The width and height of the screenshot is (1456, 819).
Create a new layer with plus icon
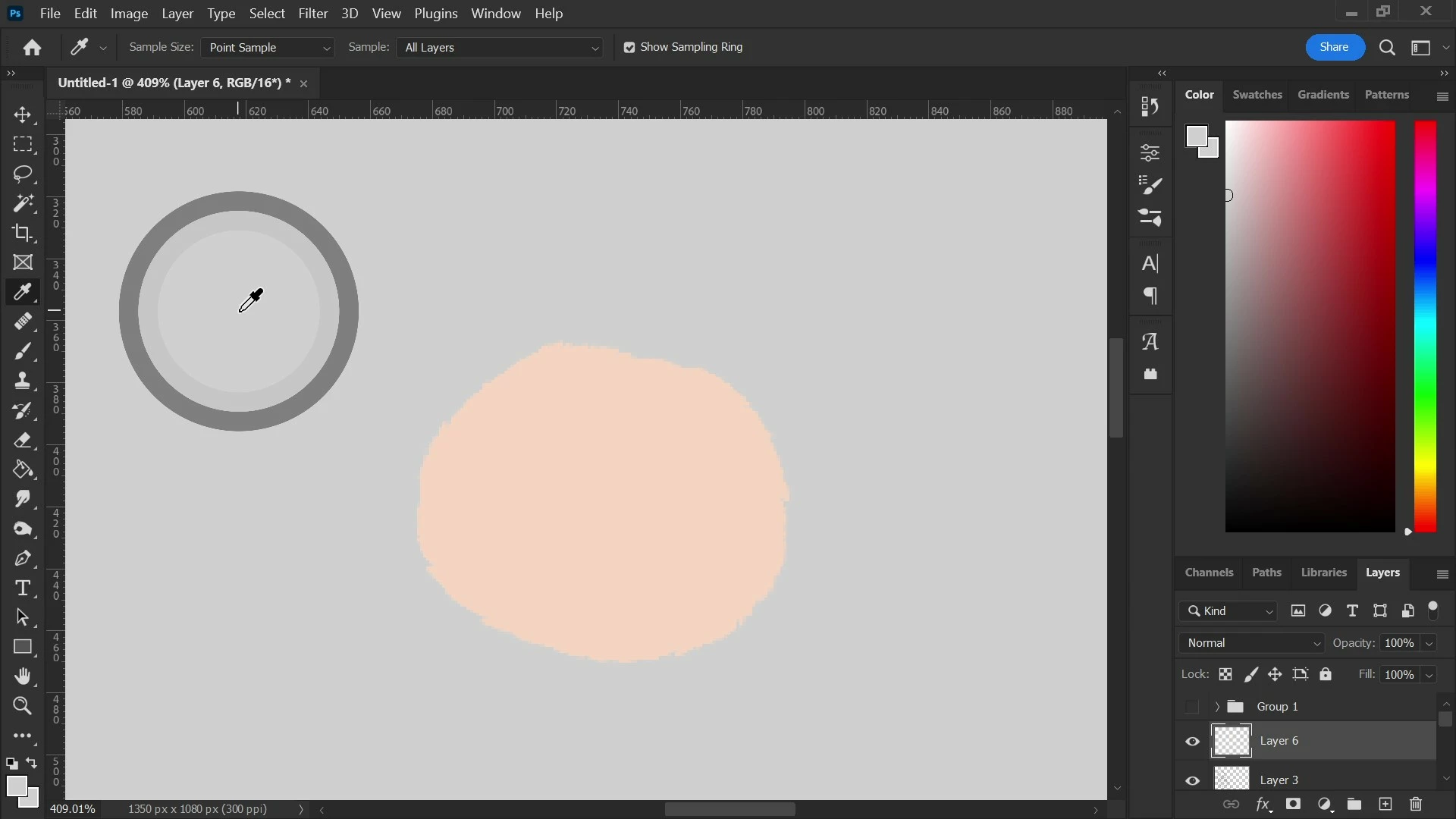point(1385,805)
